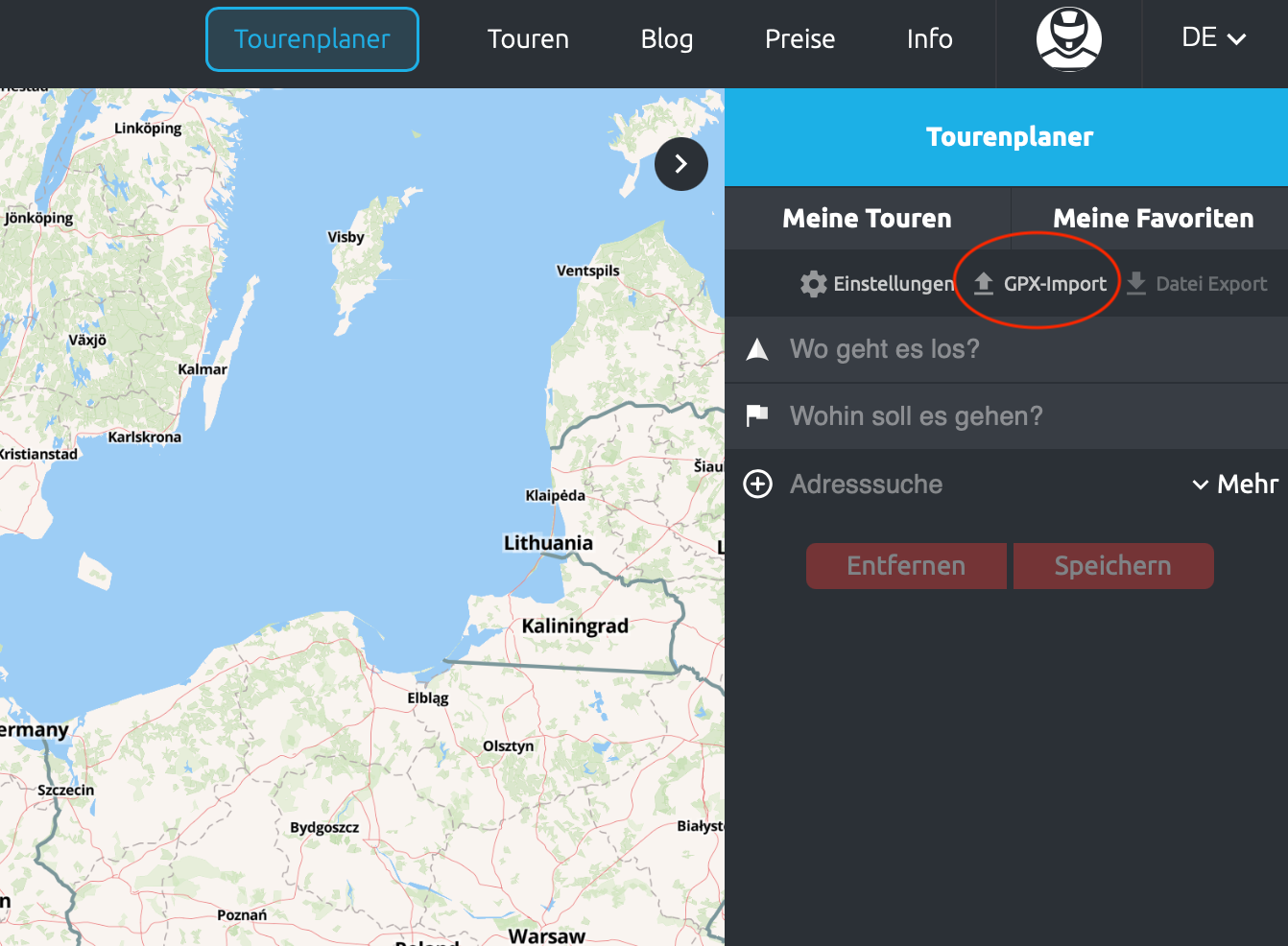Click the GPX-Import upload icon
The width and height of the screenshot is (1288, 946).
tap(984, 284)
